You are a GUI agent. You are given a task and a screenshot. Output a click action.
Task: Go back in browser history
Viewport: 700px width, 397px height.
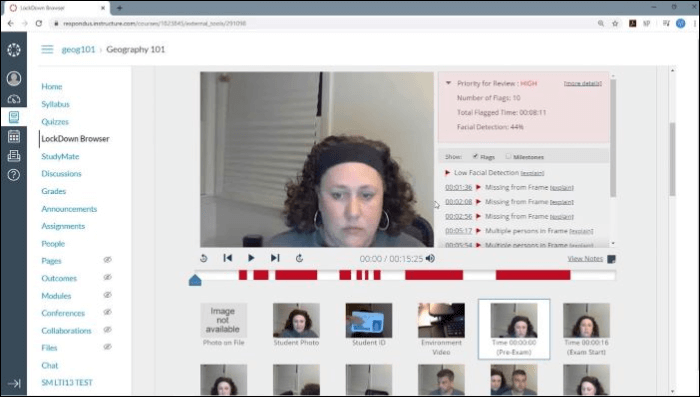pyautogui.click(x=11, y=23)
